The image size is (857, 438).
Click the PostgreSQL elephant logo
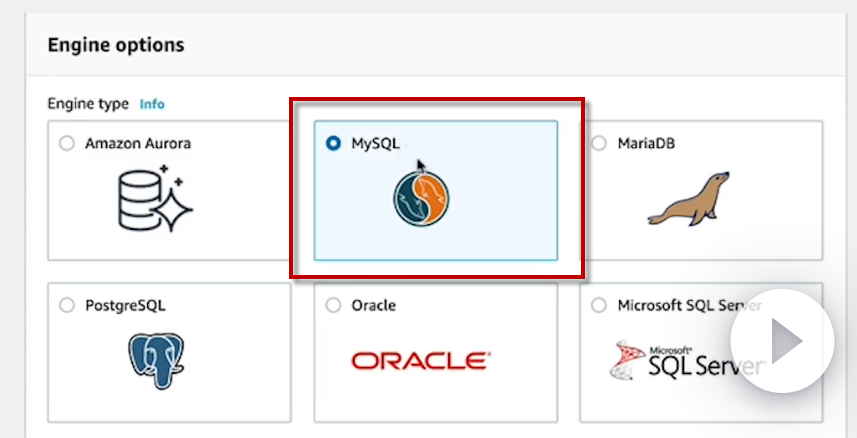click(x=156, y=361)
